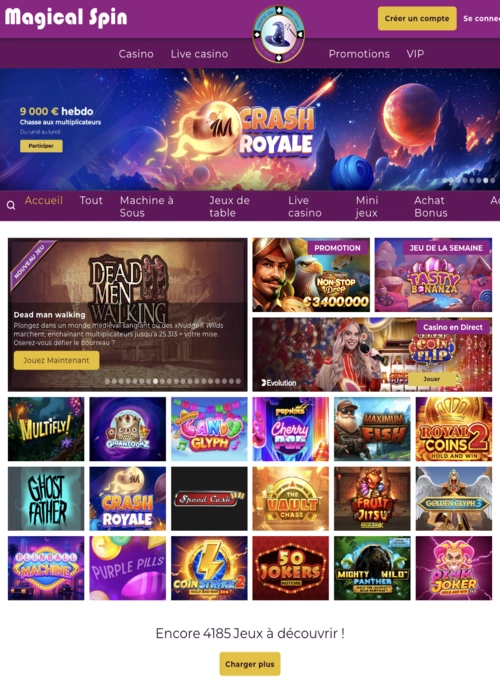The height and width of the screenshot is (700, 500).
Task: Open the 50 Jokers game tile
Action: [x=291, y=568]
